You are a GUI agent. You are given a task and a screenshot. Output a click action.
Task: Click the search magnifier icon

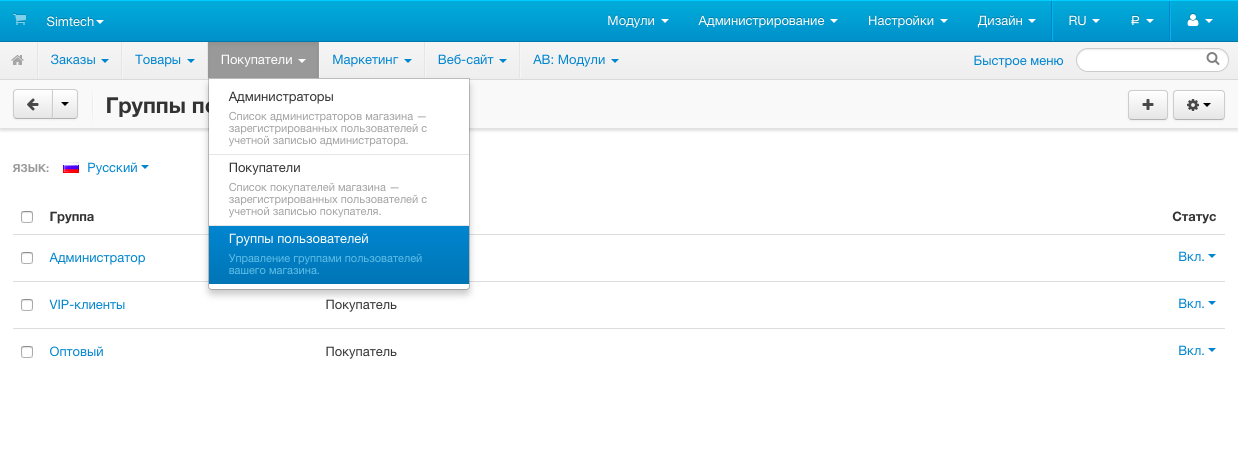[x=1213, y=59]
